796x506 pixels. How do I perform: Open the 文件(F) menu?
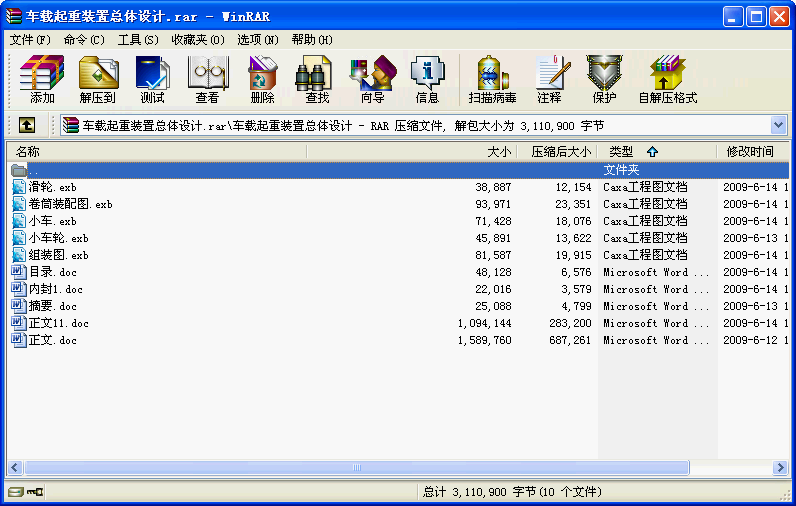(30, 39)
